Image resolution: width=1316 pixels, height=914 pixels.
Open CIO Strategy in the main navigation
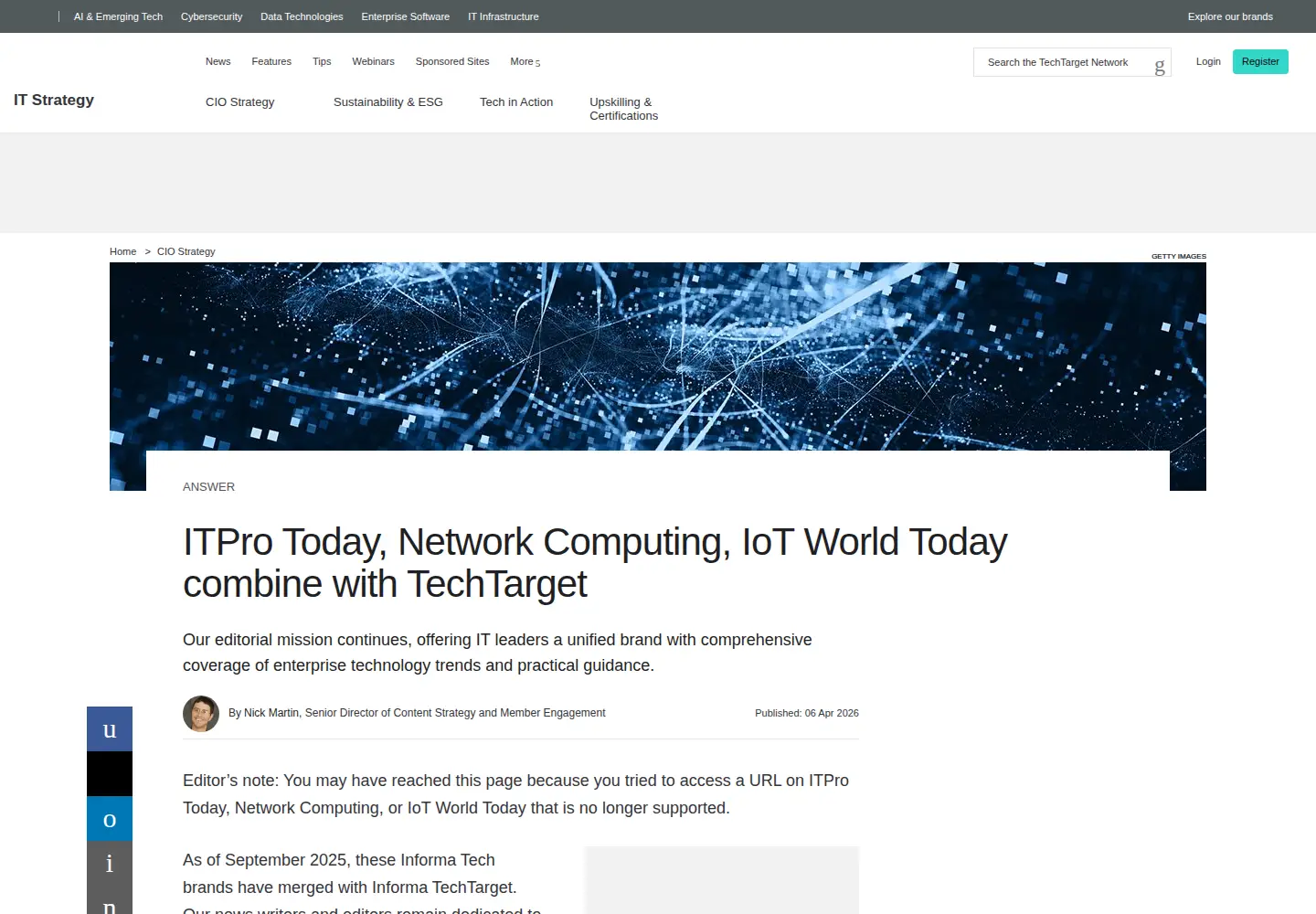[x=239, y=102]
